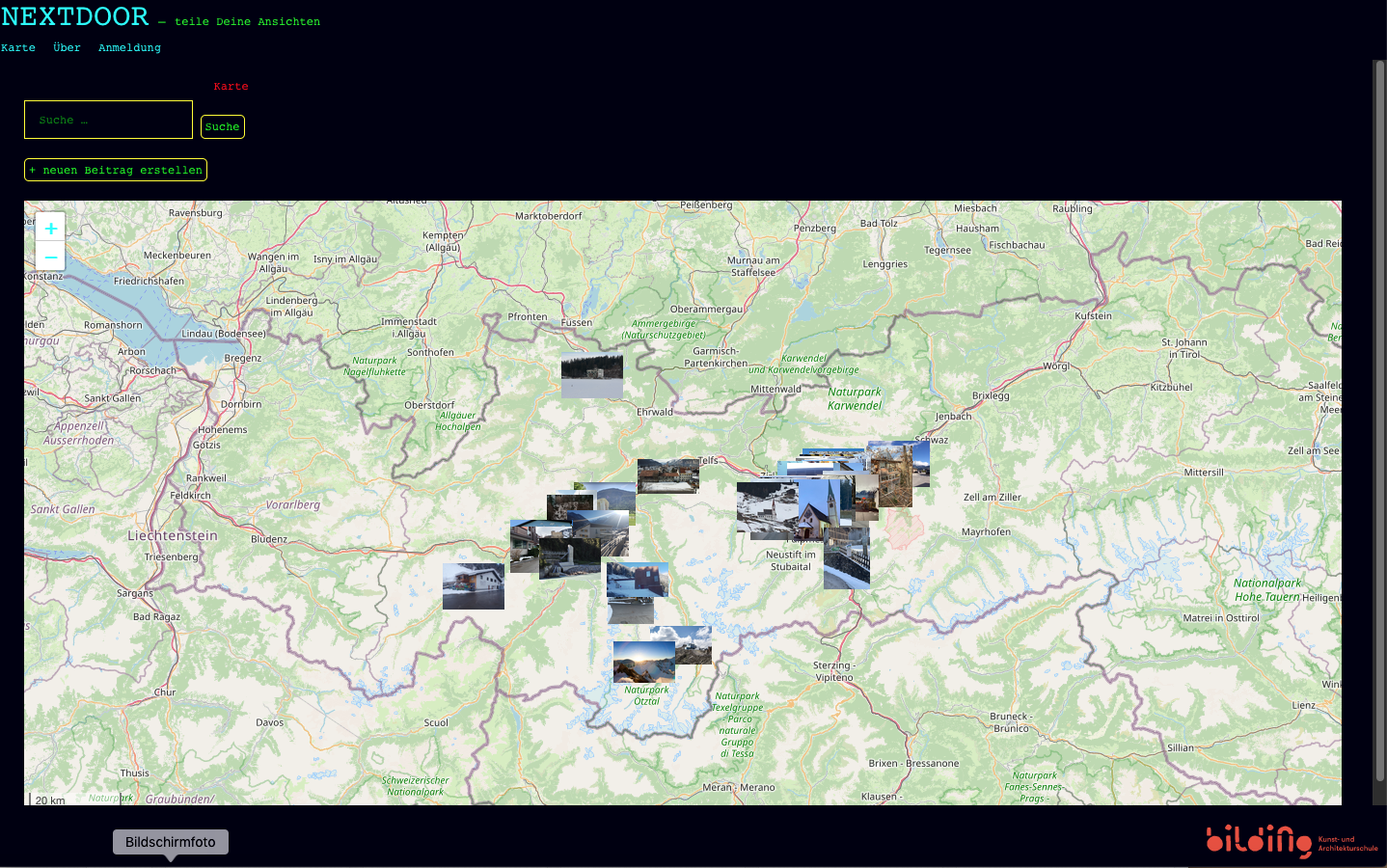Open photo thumbnail near Füssen

point(591,377)
